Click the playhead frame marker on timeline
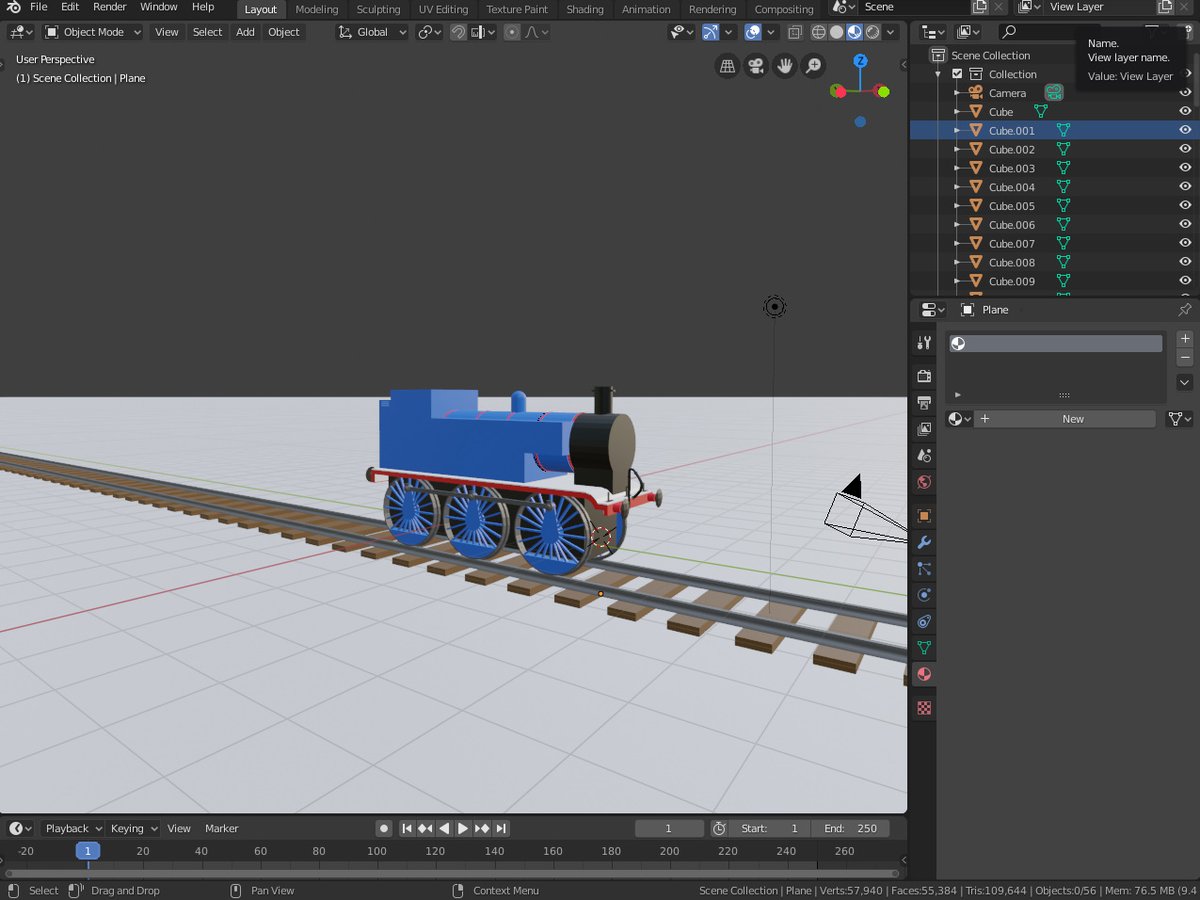Screen dimensions: 1200x900 point(88,851)
